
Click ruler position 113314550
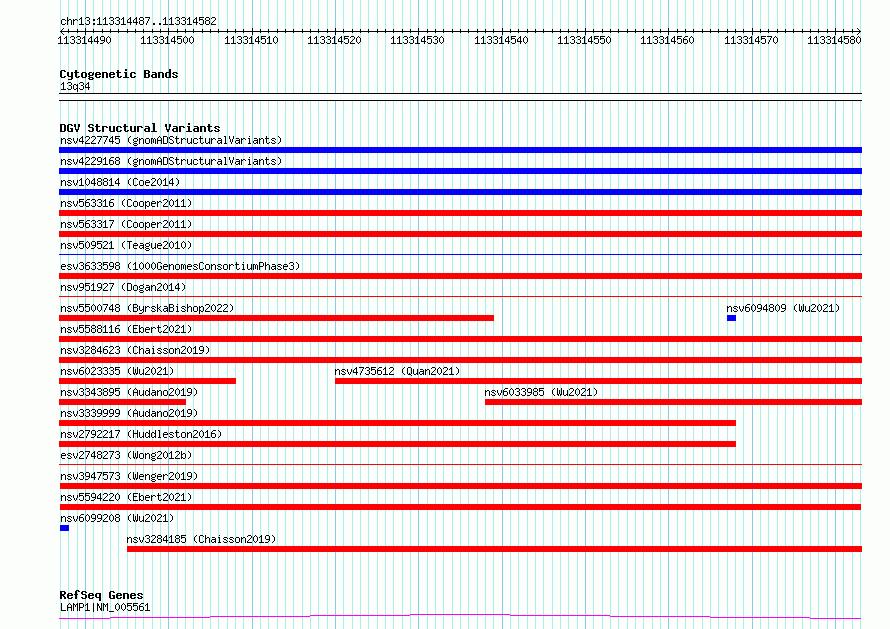(x=584, y=40)
